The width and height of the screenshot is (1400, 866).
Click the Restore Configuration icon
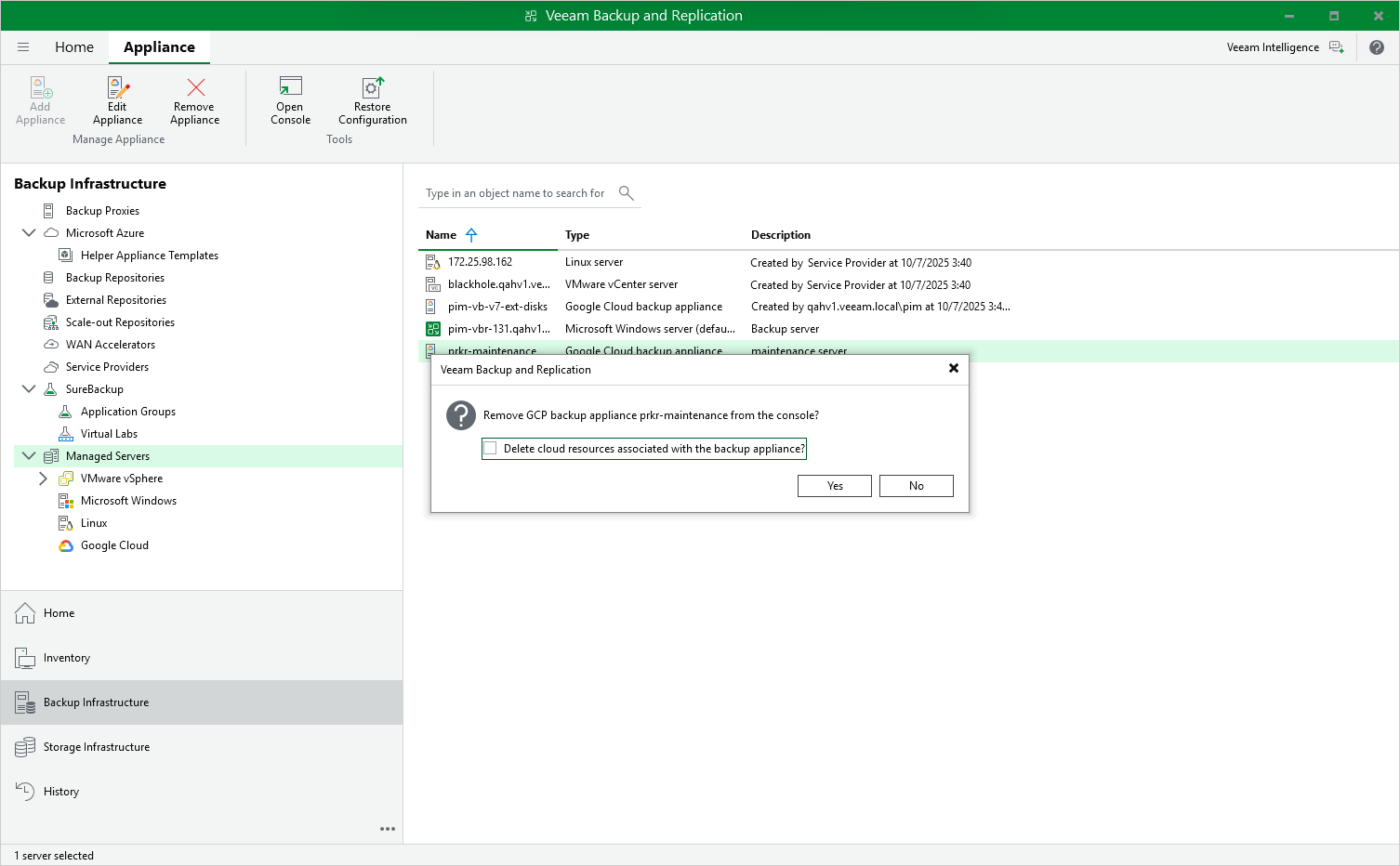click(373, 87)
